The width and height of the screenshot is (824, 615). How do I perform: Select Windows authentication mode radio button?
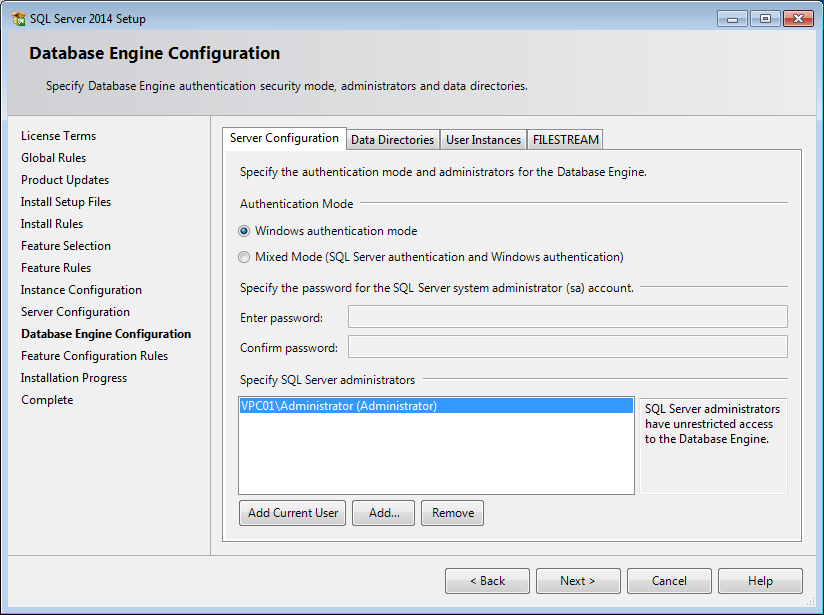(x=244, y=231)
